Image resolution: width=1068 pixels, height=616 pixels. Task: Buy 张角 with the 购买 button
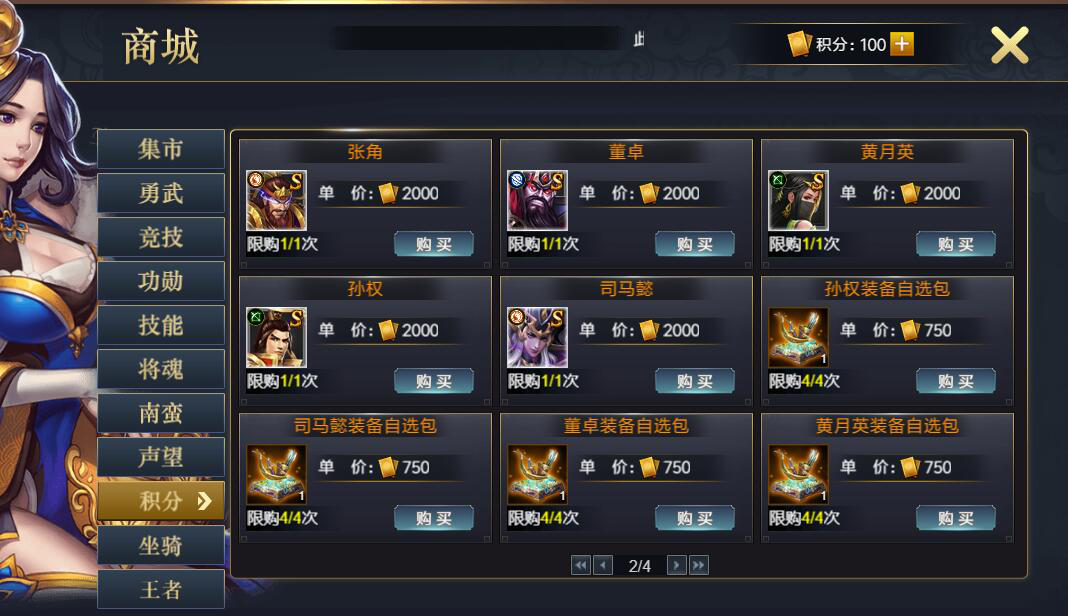click(x=434, y=244)
